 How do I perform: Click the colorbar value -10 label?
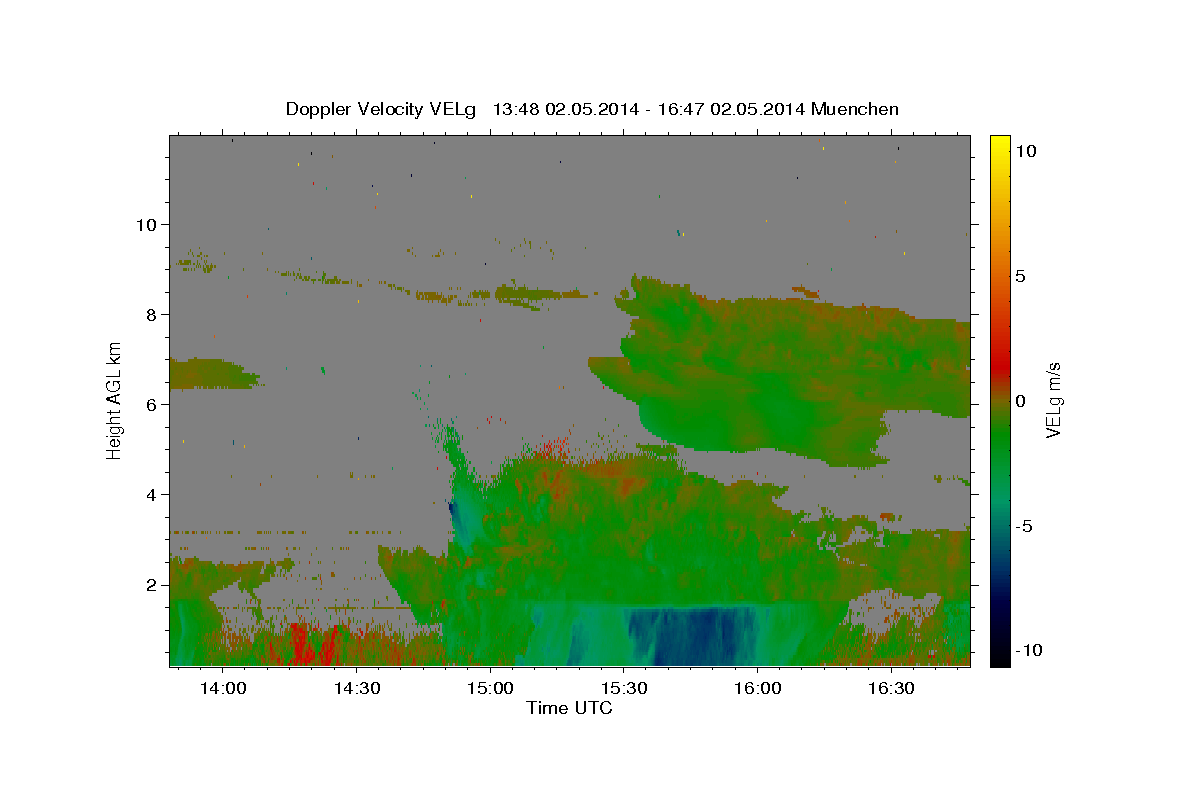pos(1030,651)
